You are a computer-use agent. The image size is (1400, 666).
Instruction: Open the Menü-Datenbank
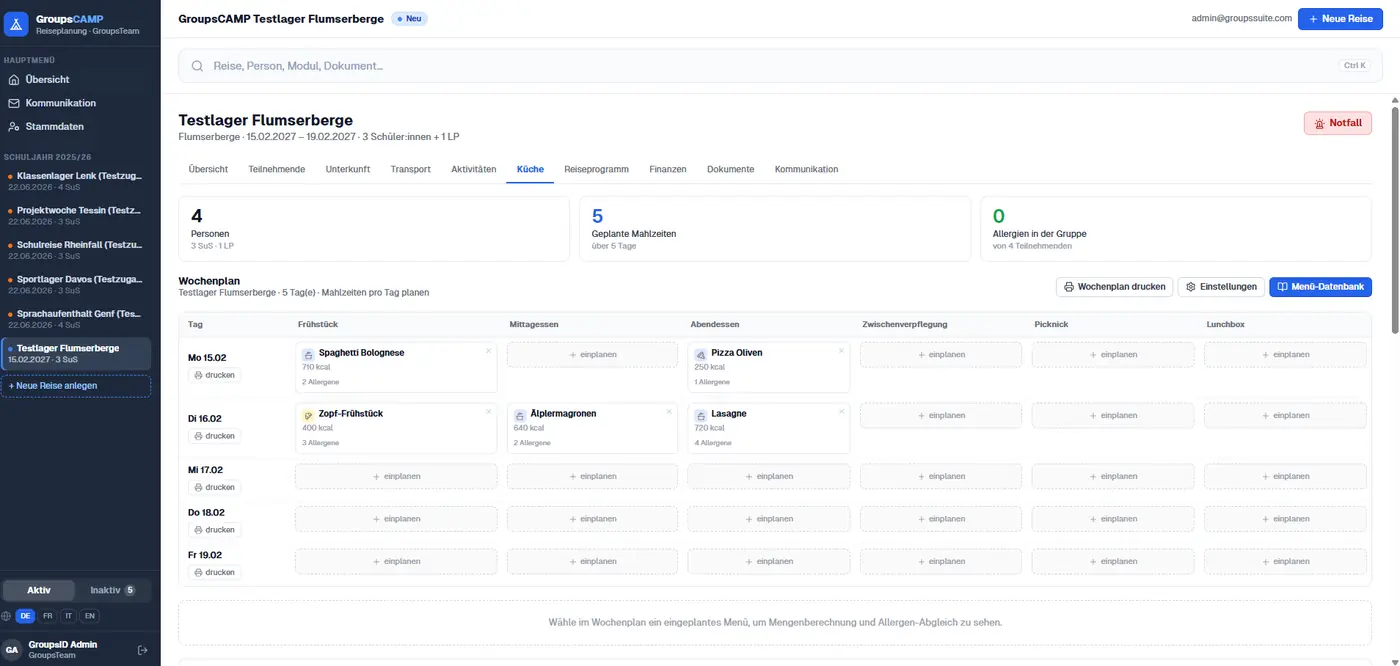click(x=1320, y=287)
